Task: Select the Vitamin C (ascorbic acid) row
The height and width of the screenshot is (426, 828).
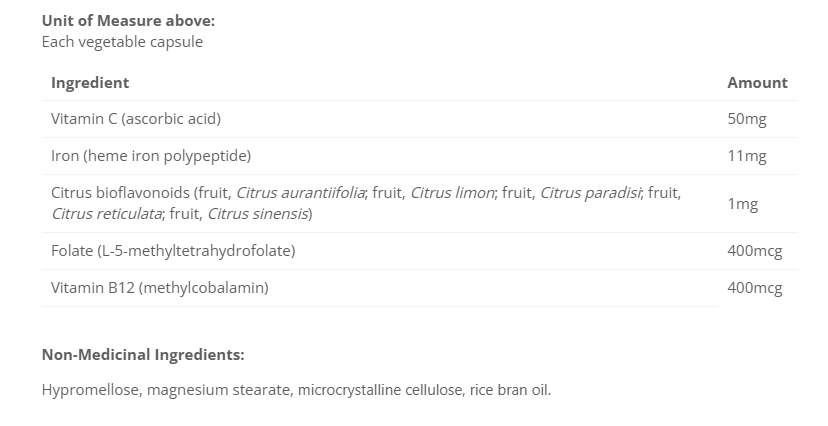Action: pyautogui.click(x=136, y=119)
